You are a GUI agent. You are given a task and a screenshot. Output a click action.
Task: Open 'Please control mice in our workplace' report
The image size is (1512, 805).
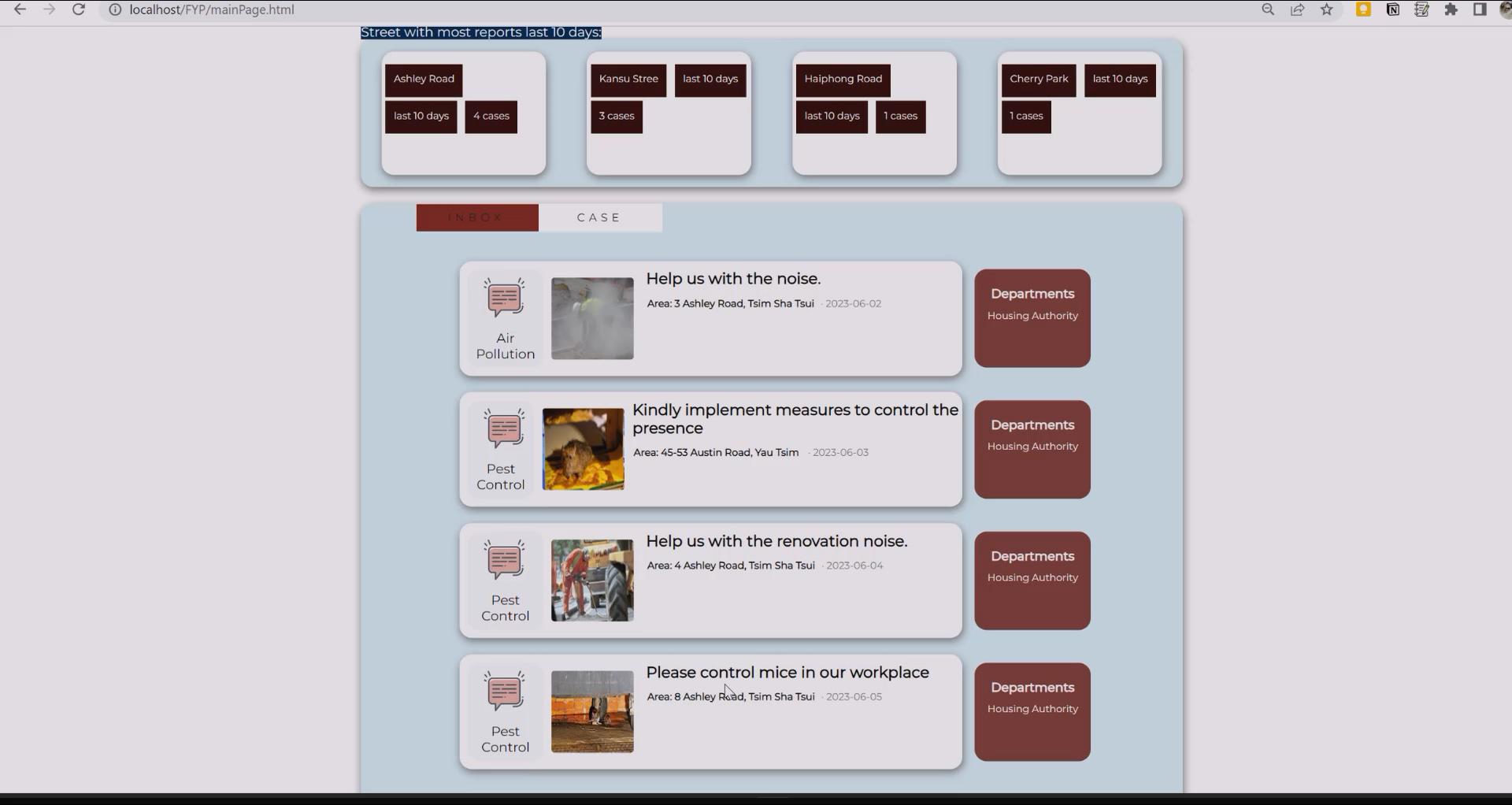(787, 673)
